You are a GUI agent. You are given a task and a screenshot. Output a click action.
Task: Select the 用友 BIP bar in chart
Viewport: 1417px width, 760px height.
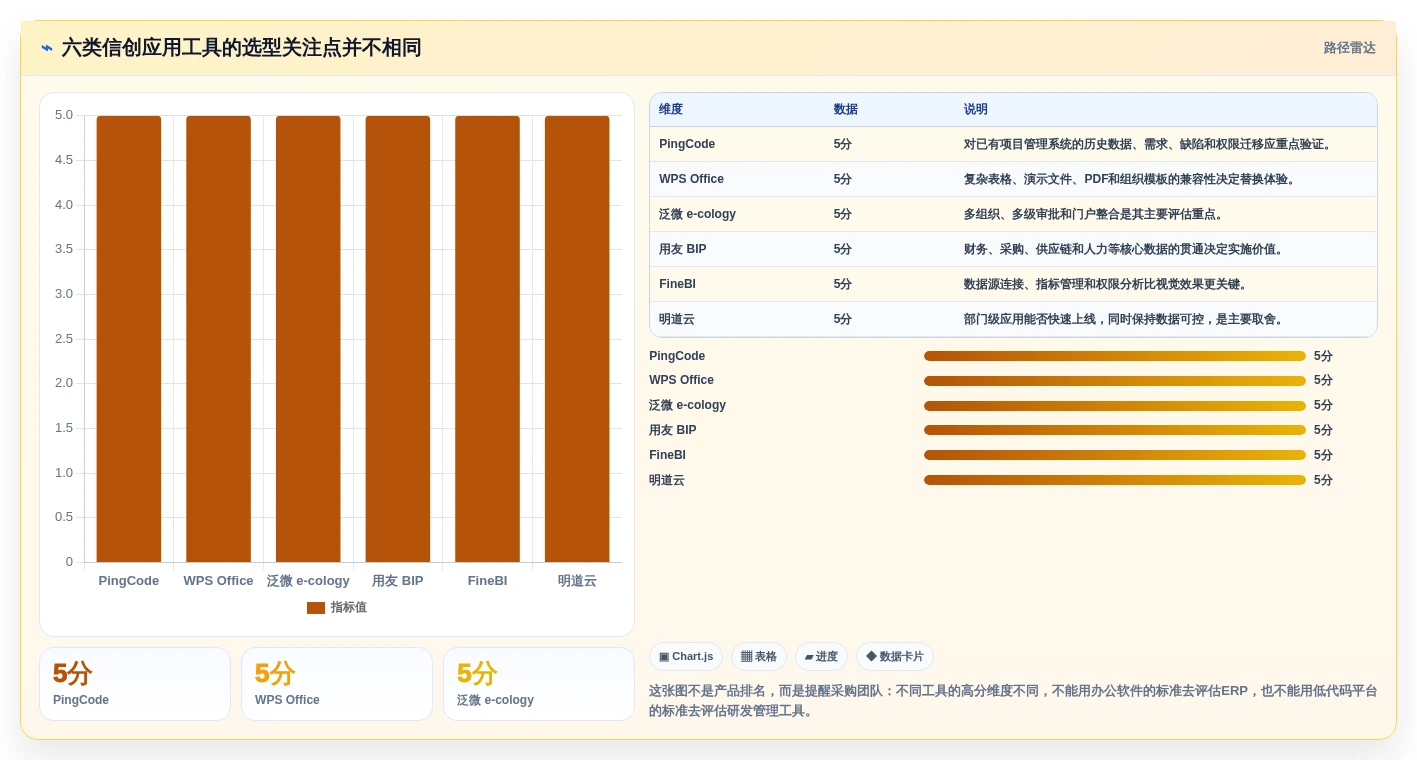point(398,339)
